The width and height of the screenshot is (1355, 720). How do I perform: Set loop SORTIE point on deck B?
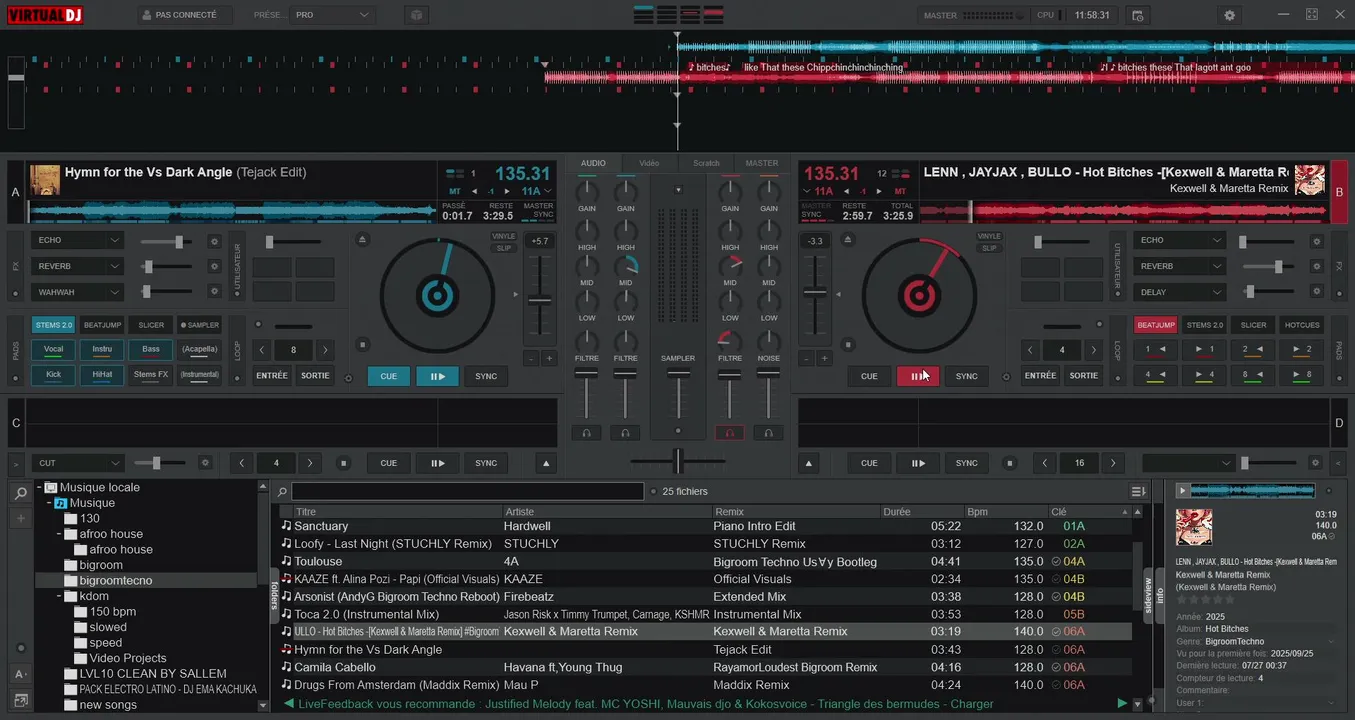pyautogui.click(x=1084, y=376)
